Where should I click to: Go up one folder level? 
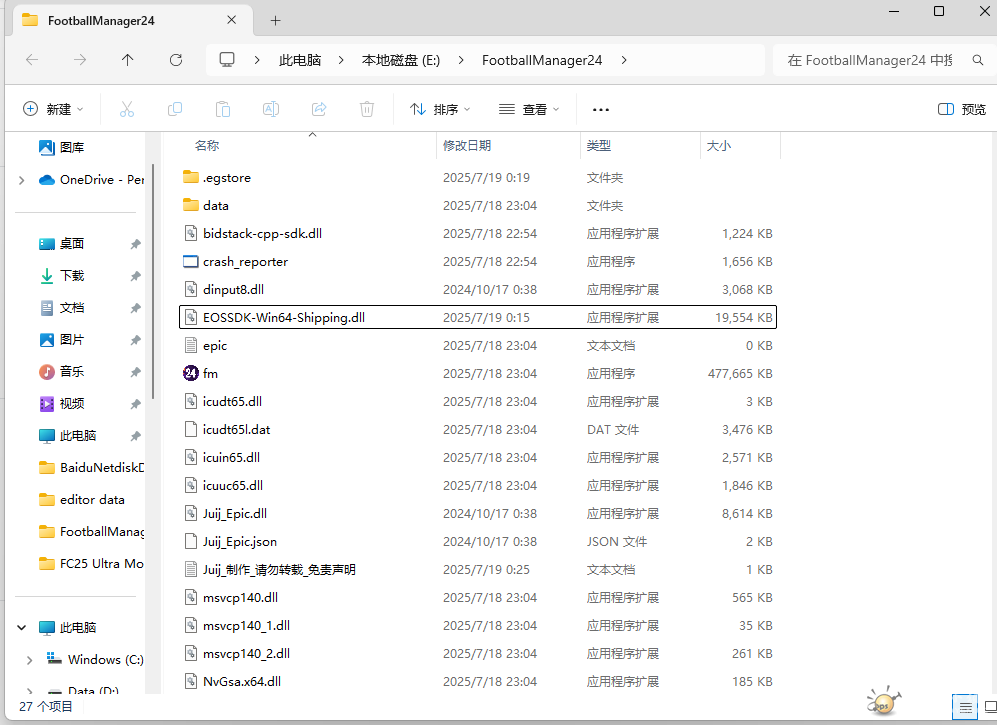click(x=127, y=60)
